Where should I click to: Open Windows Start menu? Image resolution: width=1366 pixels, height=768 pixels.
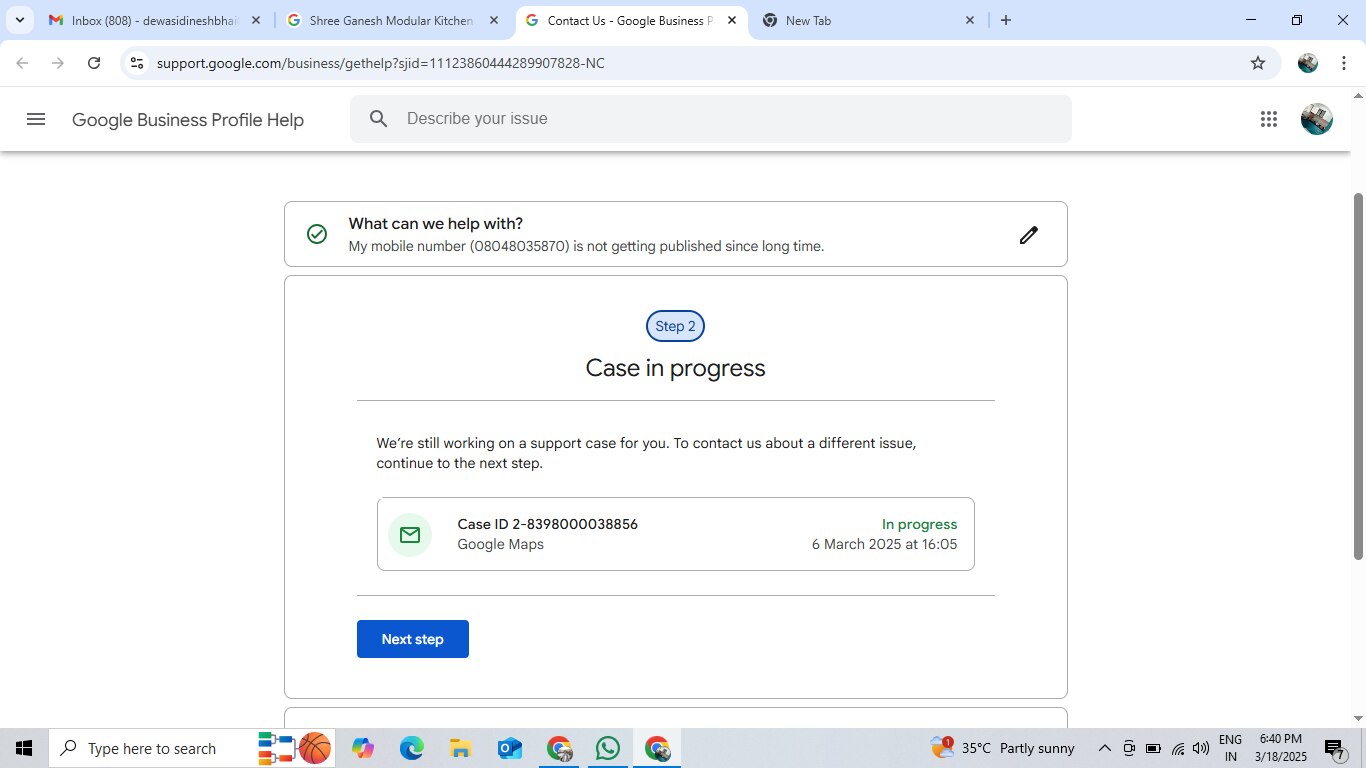[24, 748]
